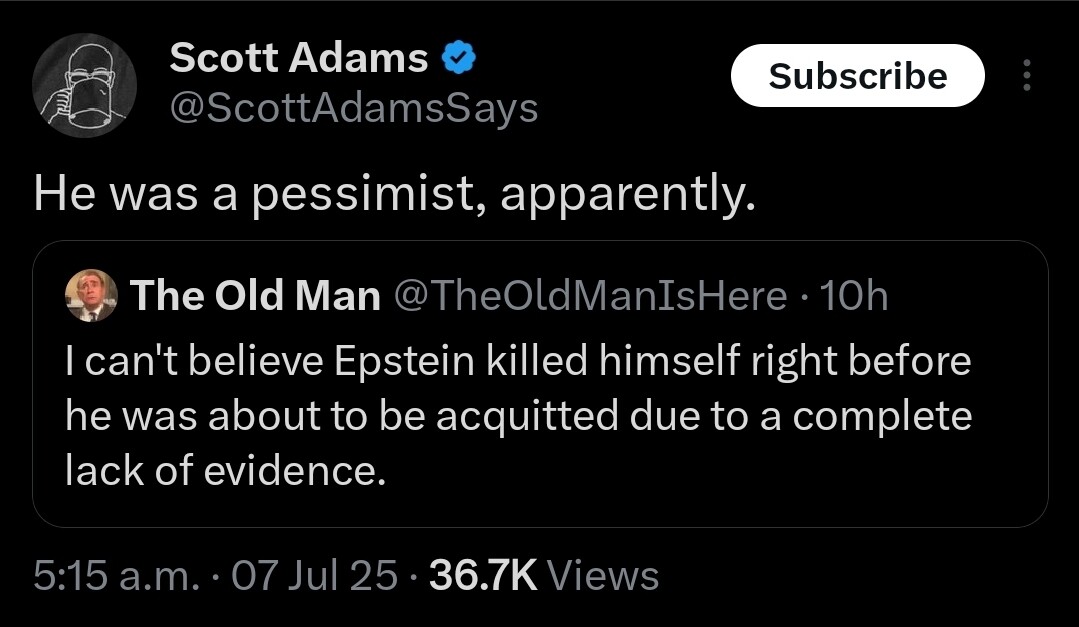View the 36.7K view count
Image resolution: width=1079 pixels, height=627 pixels.
pyautogui.click(x=483, y=575)
